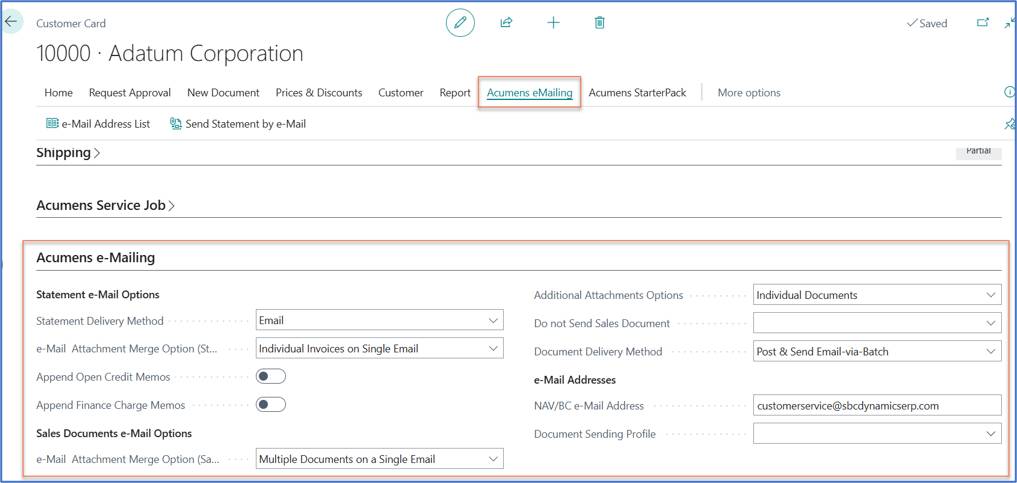Toggle Append Open Credit Memos switch
The image size is (1017, 483).
[x=270, y=377]
